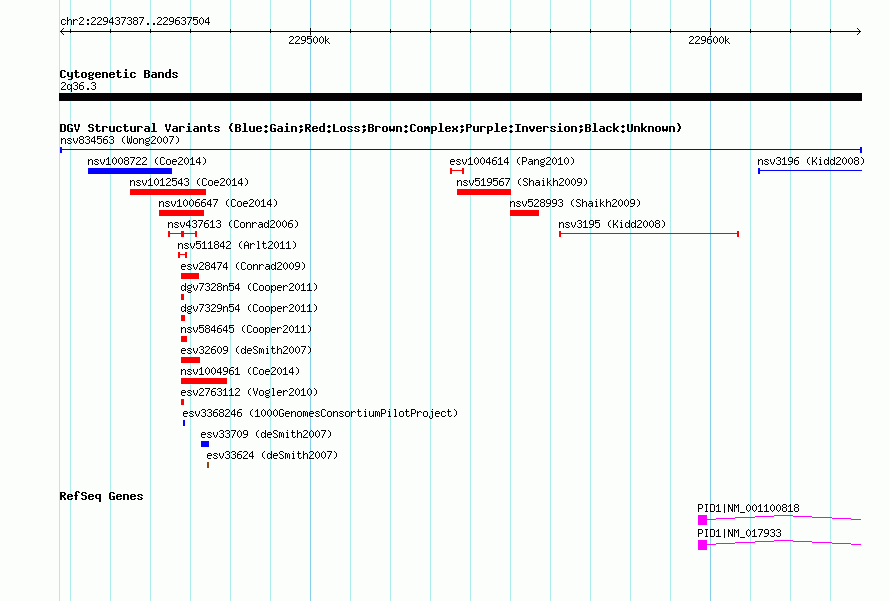
Task: Click the red esv32609 loss bar
Action: (x=190, y=360)
